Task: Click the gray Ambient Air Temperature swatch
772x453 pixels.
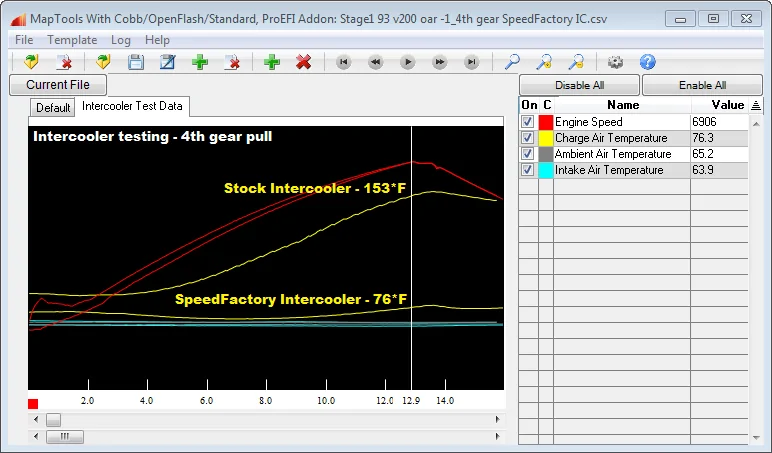Action: pos(546,154)
